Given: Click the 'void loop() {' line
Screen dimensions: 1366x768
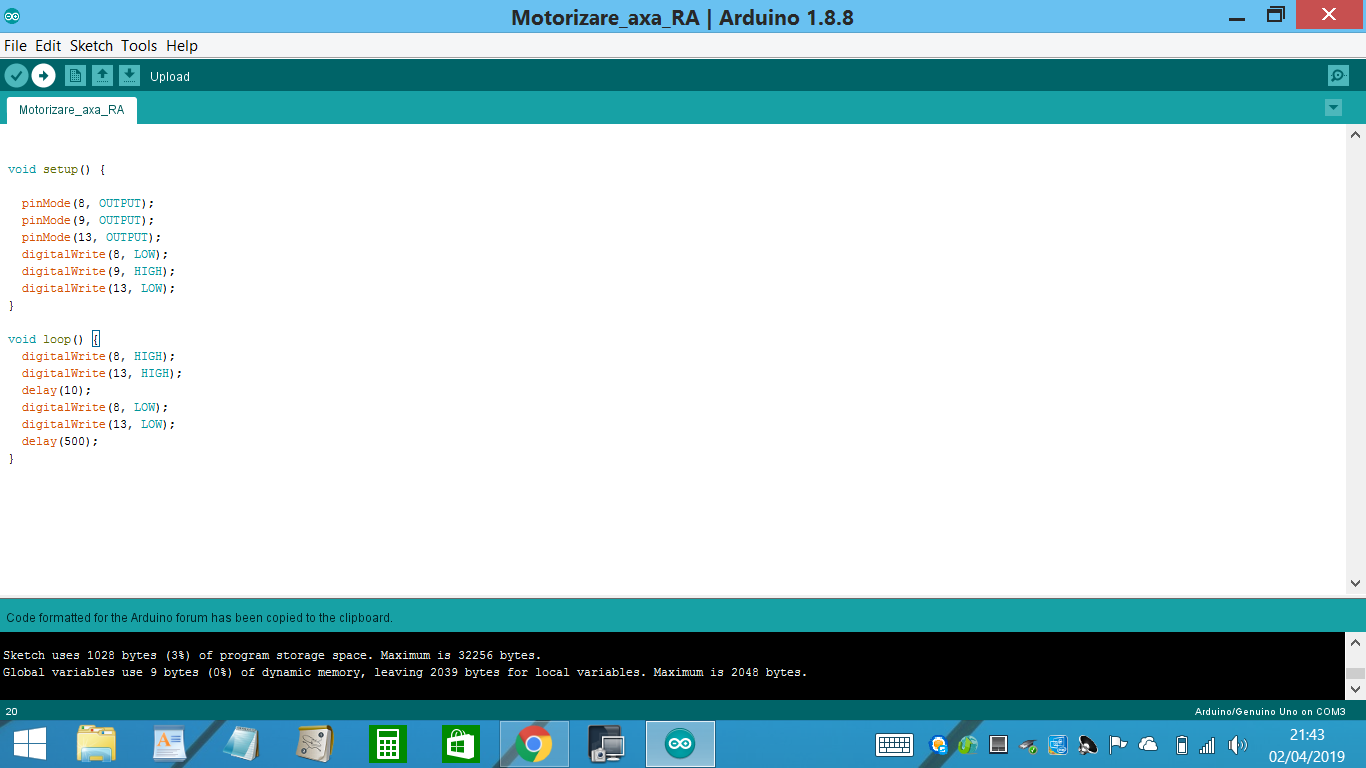Looking at the screenshot, I should tap(54, 340).
